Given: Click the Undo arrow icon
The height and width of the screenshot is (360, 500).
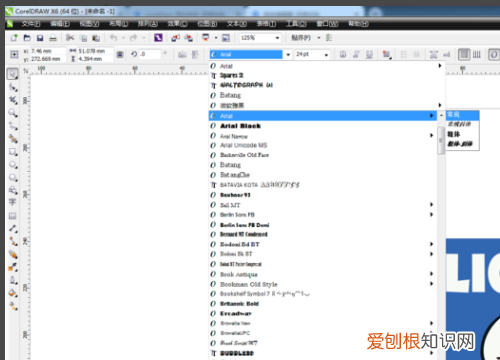Looking at the screenshot, I should tap(113, 38).
